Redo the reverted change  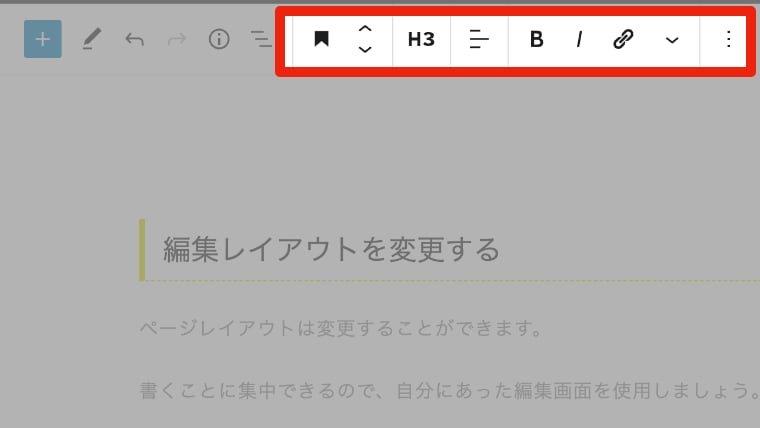point(176,39)
